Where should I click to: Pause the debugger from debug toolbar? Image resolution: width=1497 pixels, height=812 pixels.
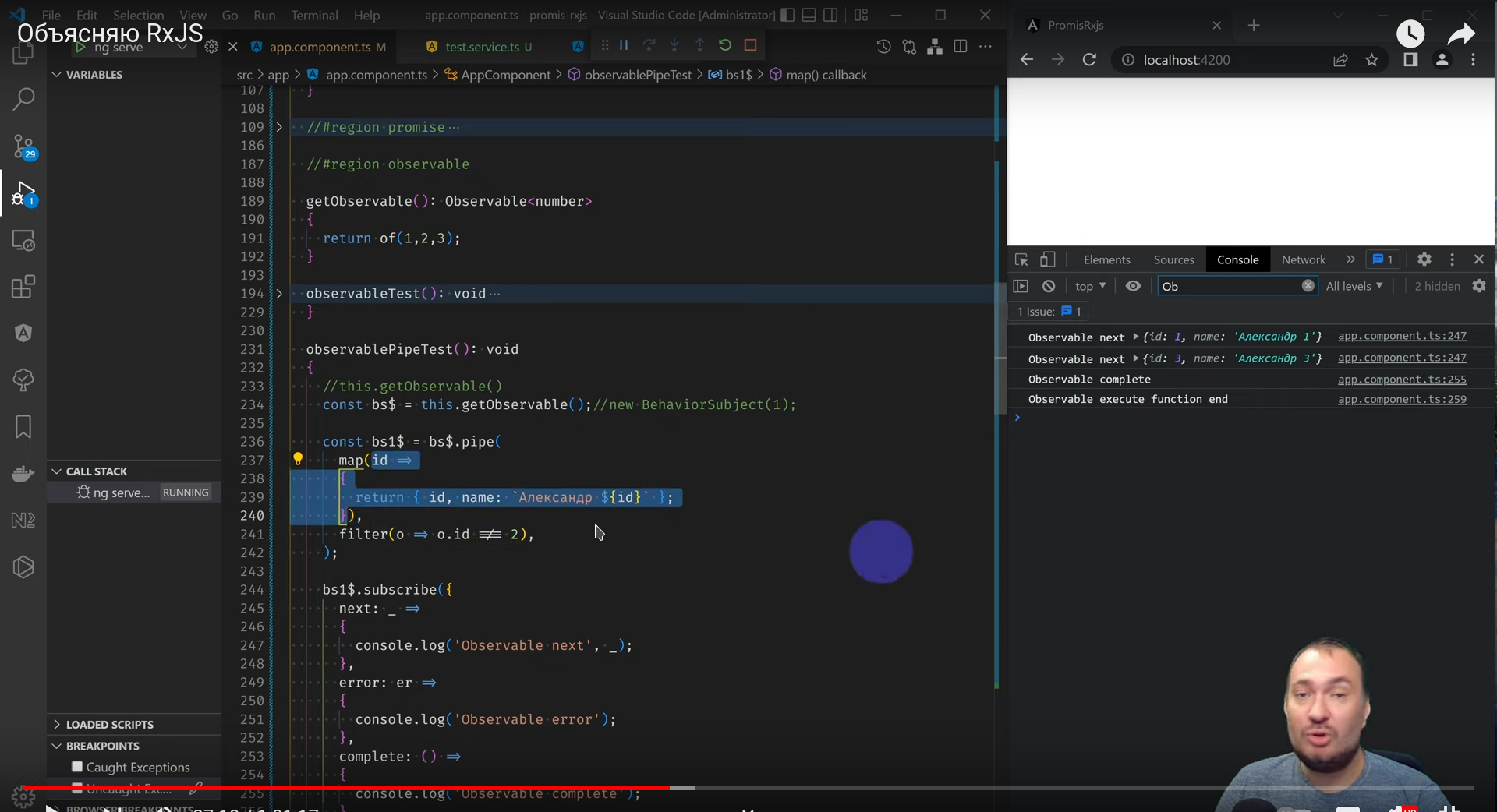(624, 45)
